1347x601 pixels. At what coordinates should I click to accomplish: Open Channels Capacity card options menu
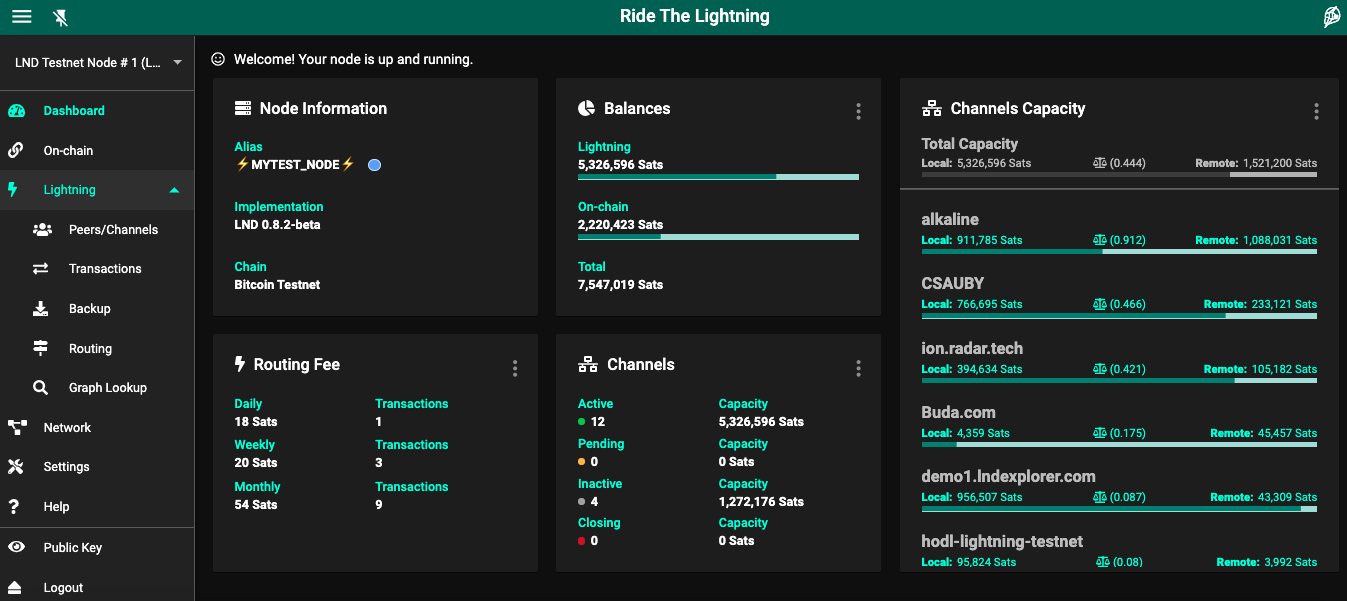(1316, 112)
